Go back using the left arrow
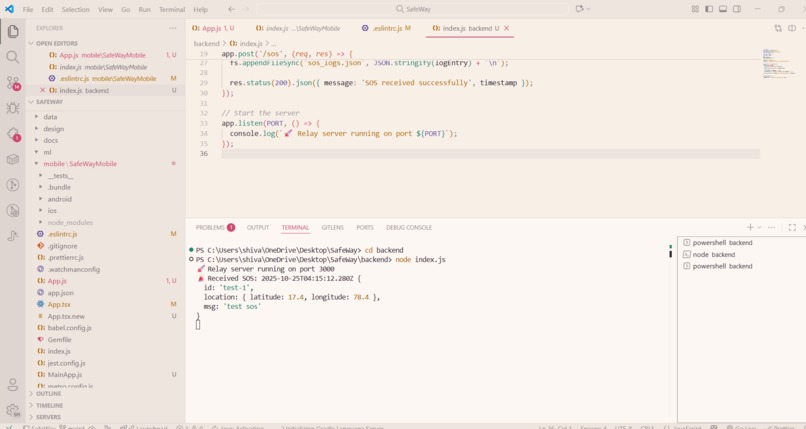 (x=232, y=9)
